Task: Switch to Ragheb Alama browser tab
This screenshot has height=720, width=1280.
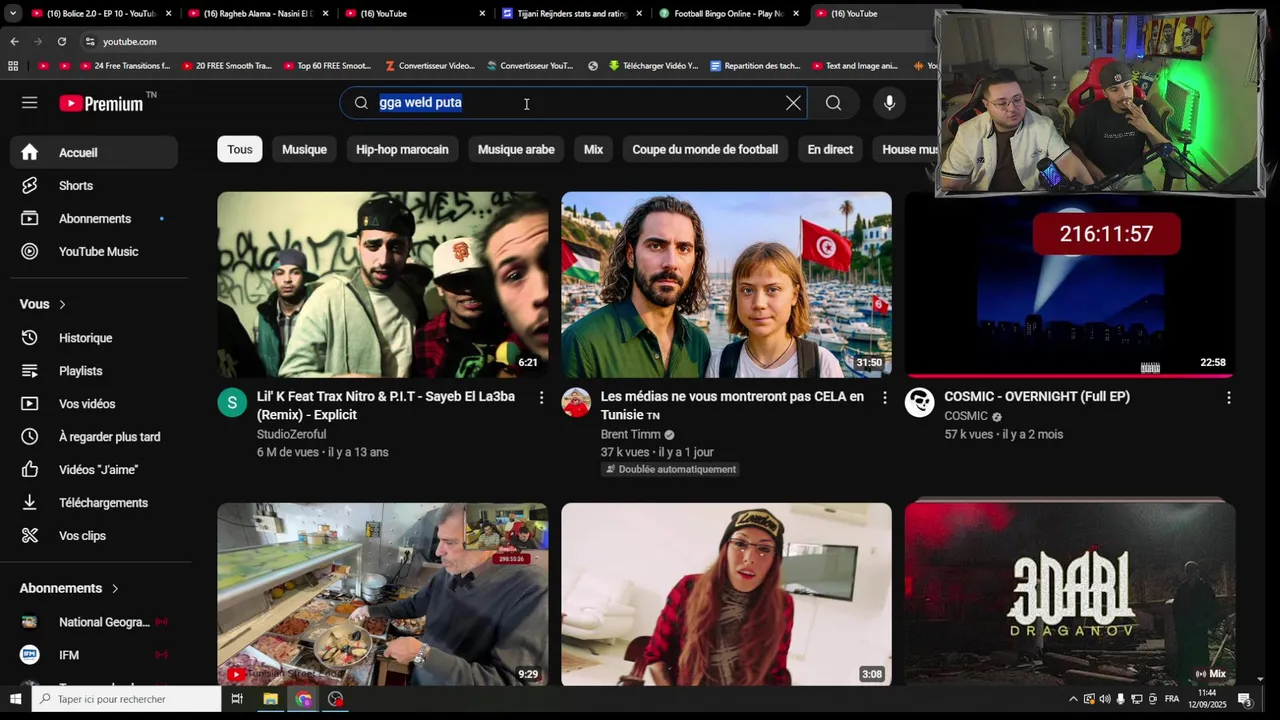Action: pos(258,14)
